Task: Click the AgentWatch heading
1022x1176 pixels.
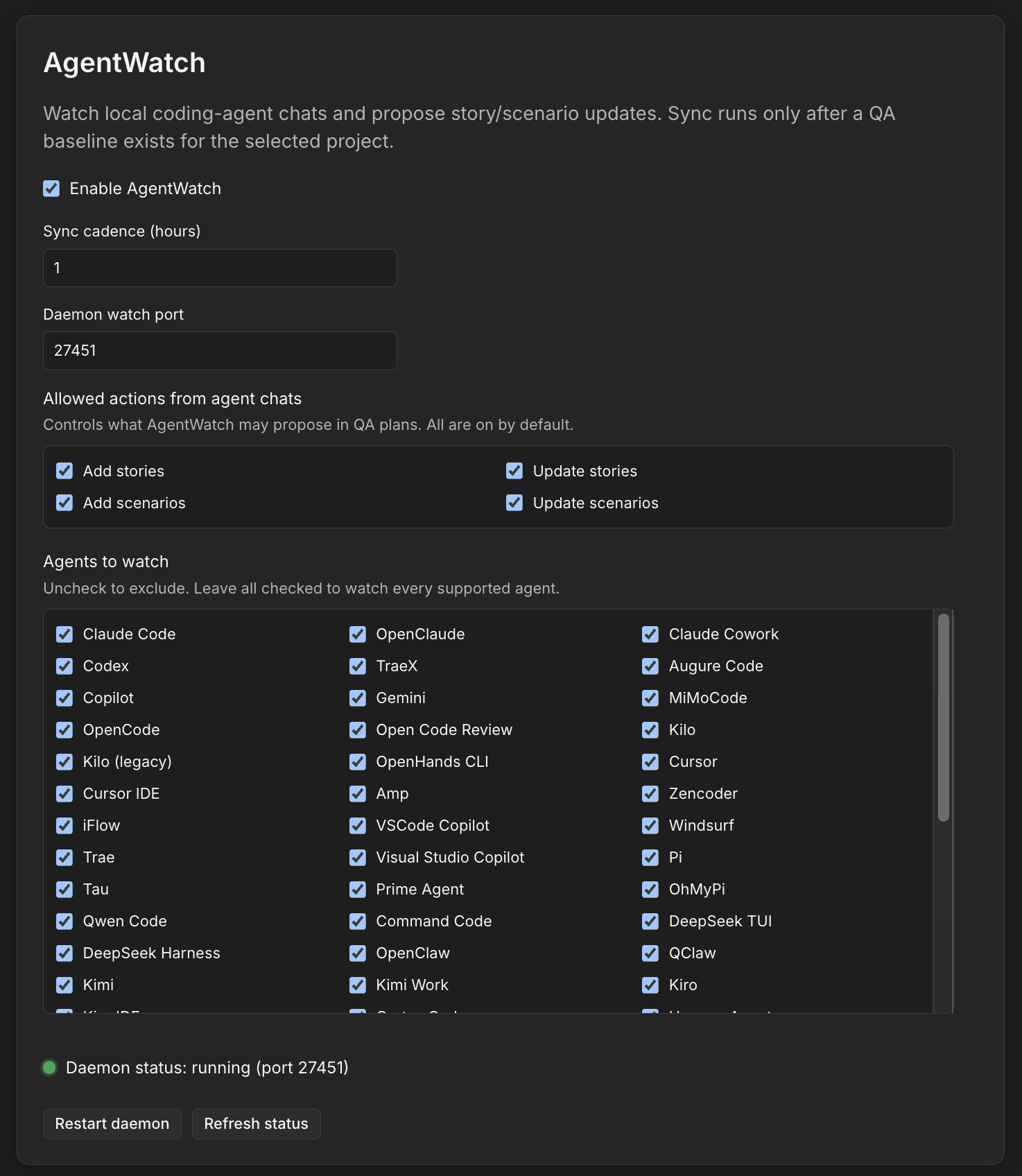Action: tap(125, 63)
